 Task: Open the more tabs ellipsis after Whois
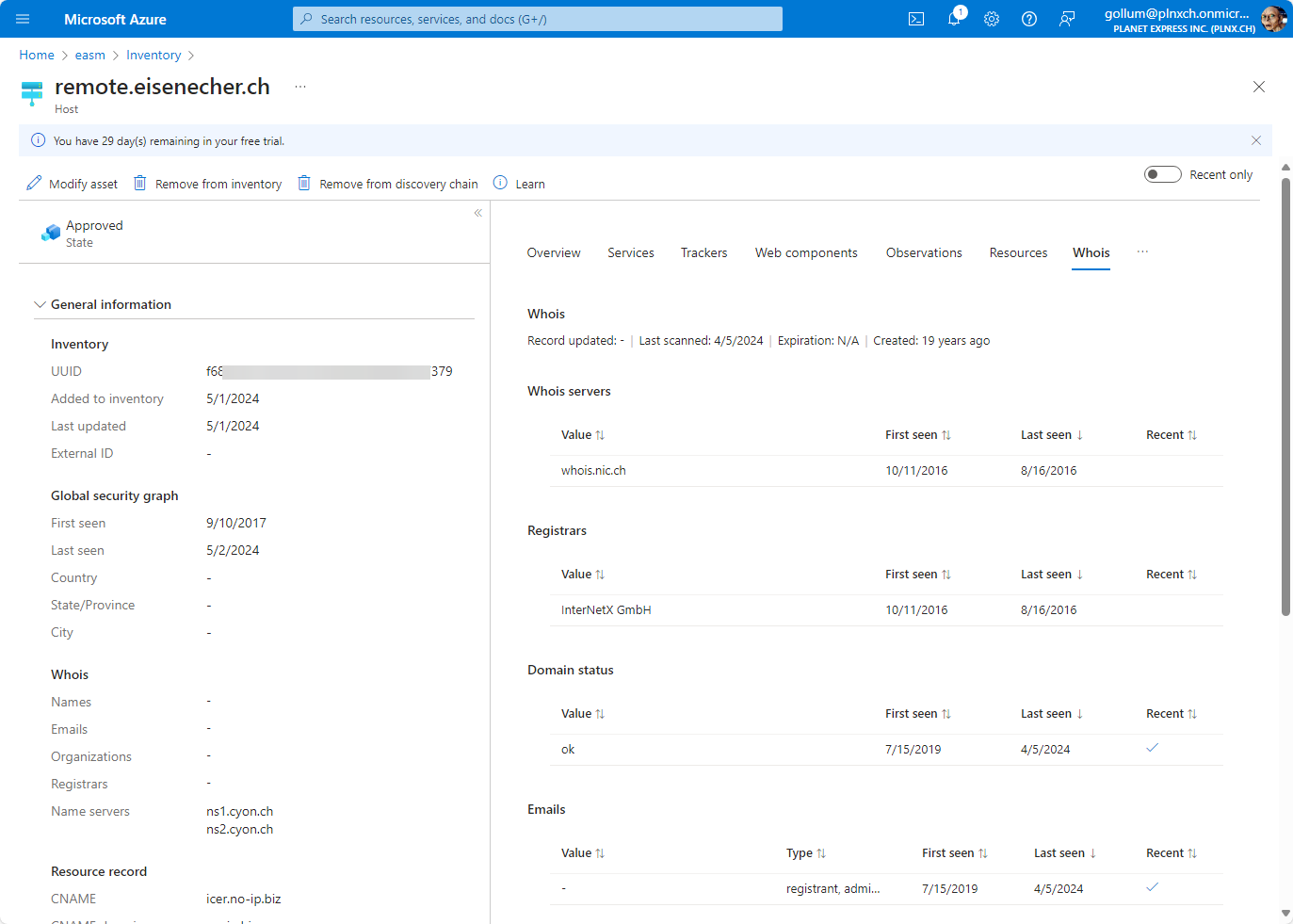tap(1142, 252)
